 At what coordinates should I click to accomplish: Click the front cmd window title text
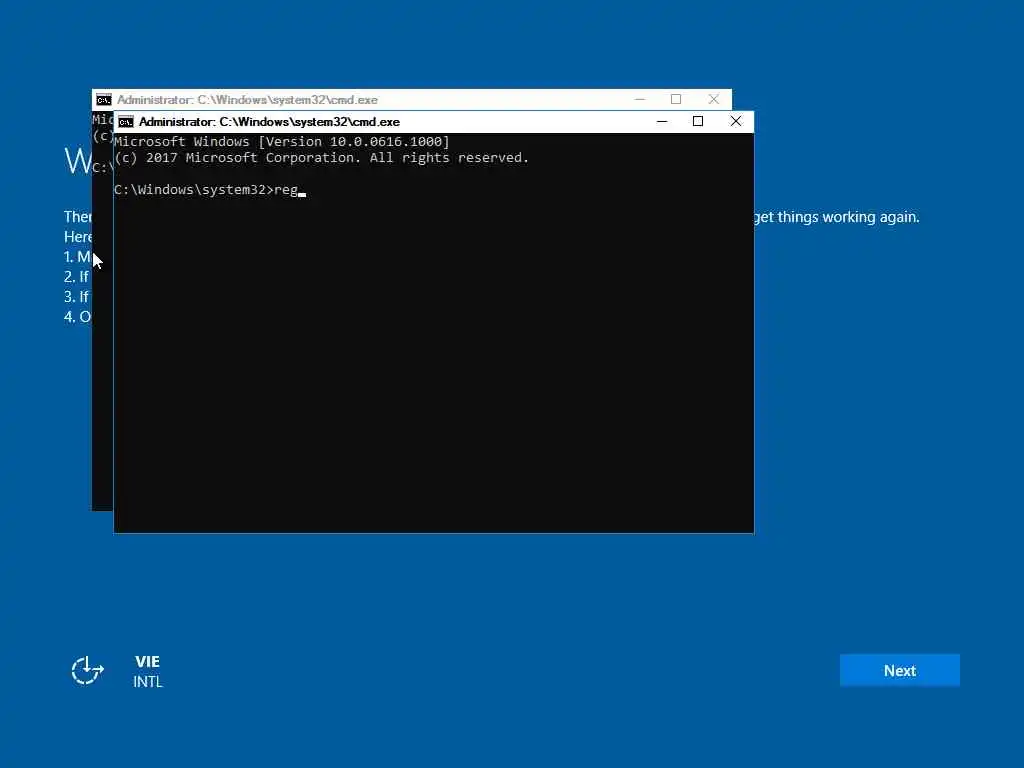(269, 122)
